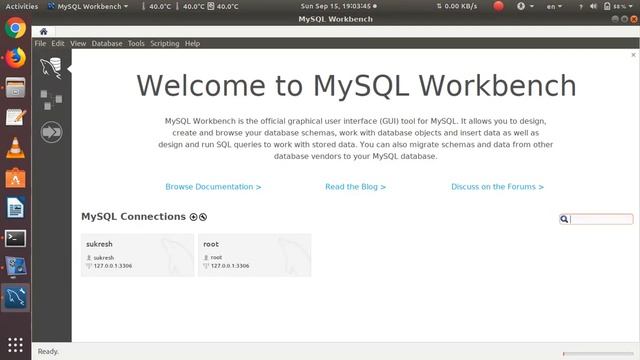The width and height of the screenshot is (640, 360).
Task: Click the volume icon in system tray
Action: point(593,6)
